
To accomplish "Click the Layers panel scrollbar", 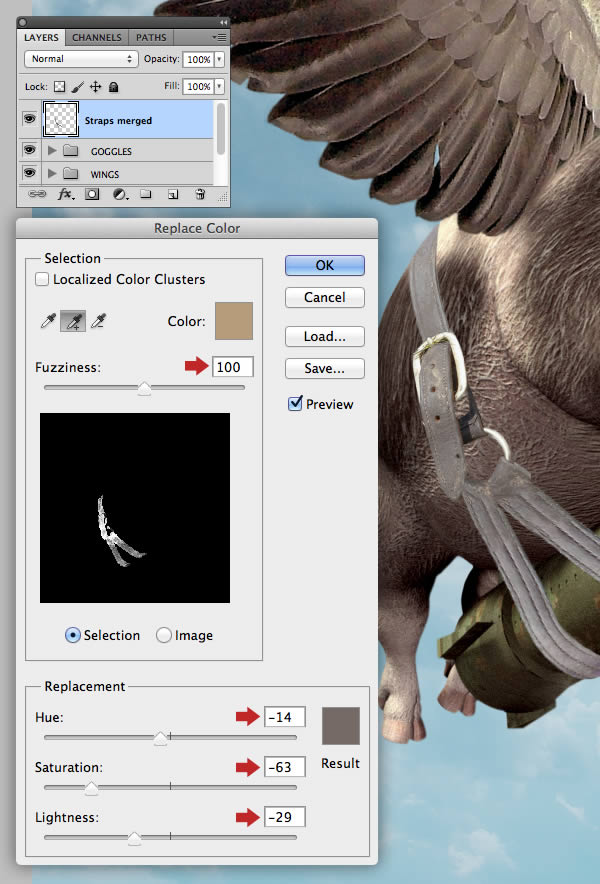I will coord(220,129).
